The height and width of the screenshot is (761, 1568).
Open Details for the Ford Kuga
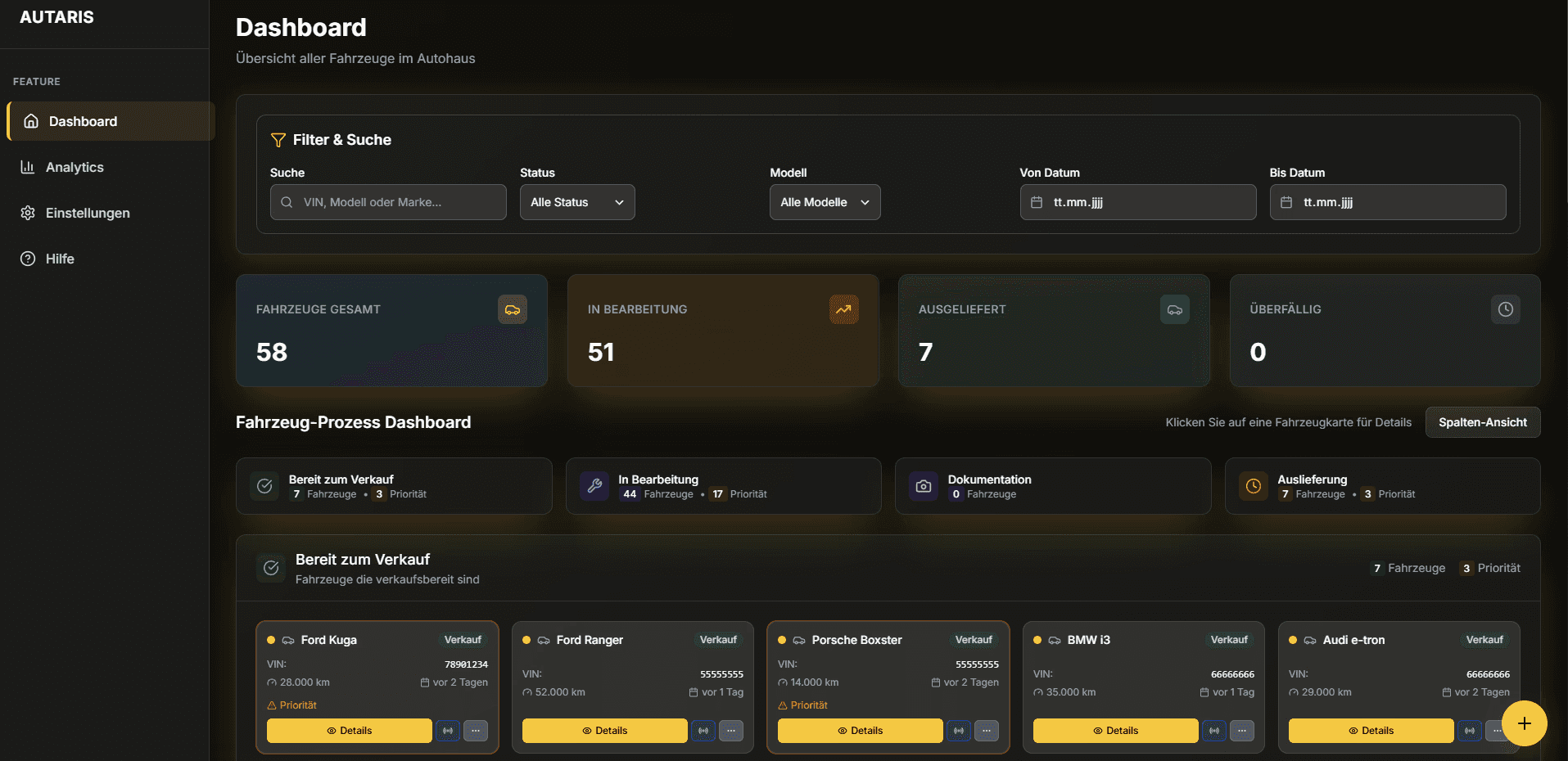(350, 731)
